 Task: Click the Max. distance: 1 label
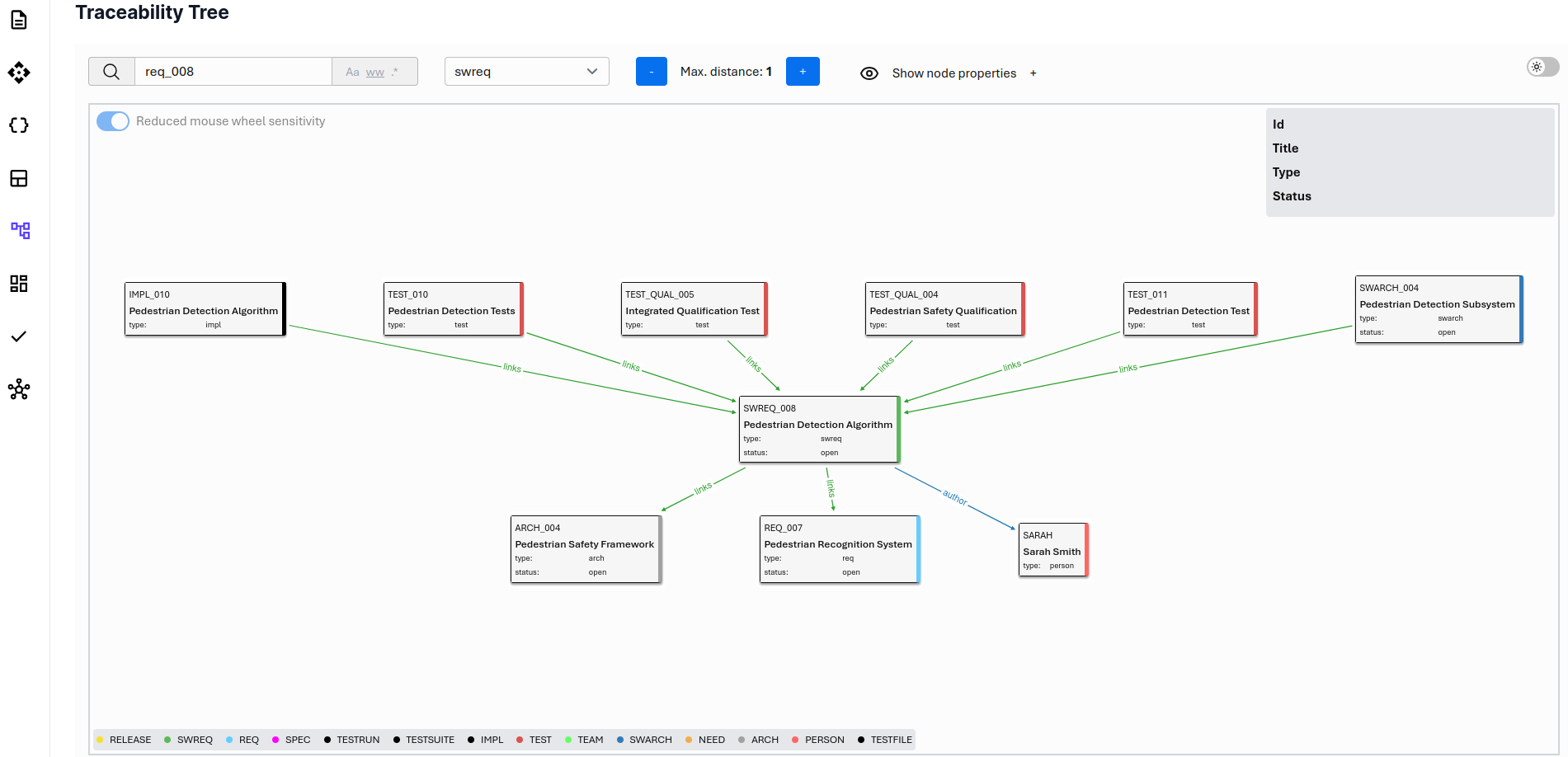click(x=726, y=72)
